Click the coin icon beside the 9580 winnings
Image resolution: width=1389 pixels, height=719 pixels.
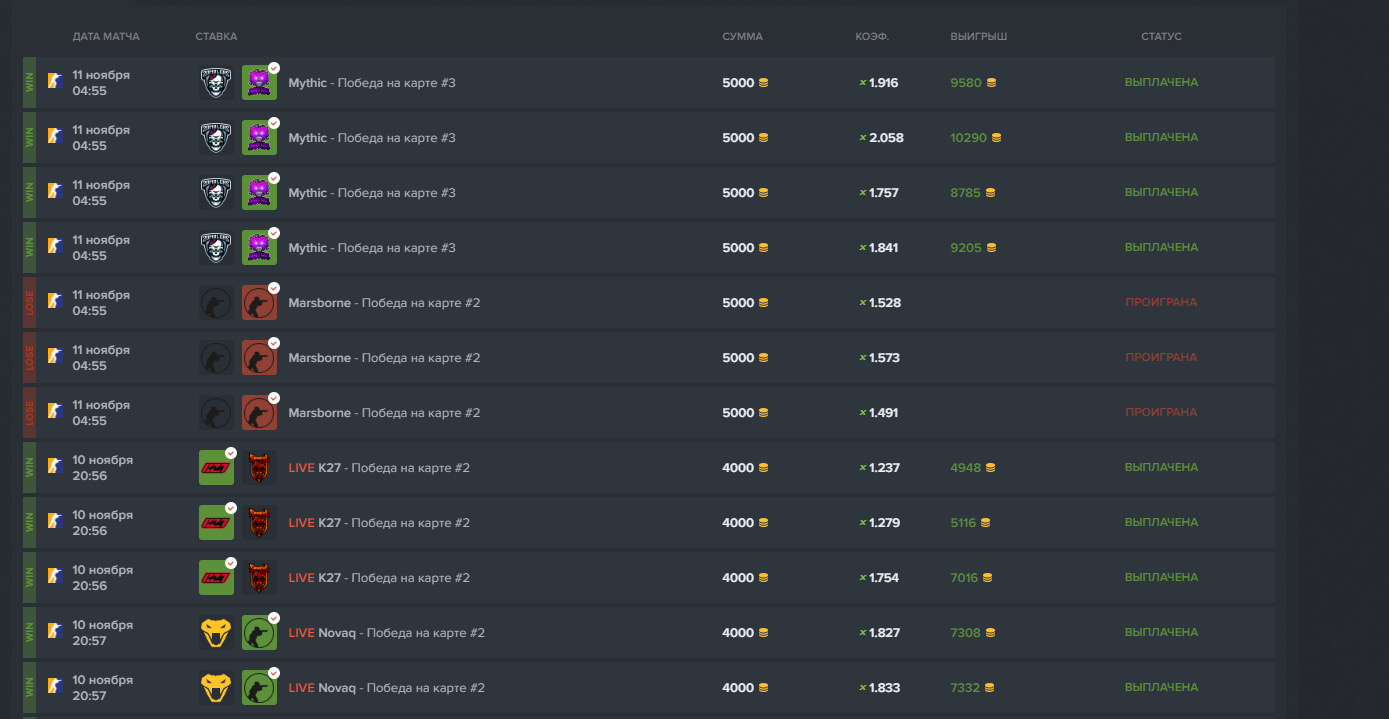point(991,83)
